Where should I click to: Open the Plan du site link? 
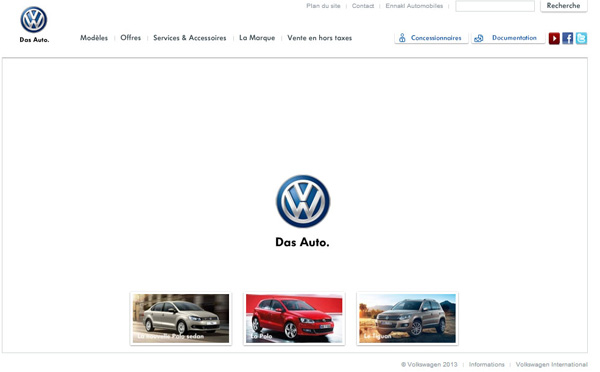[x=323, y=6]
